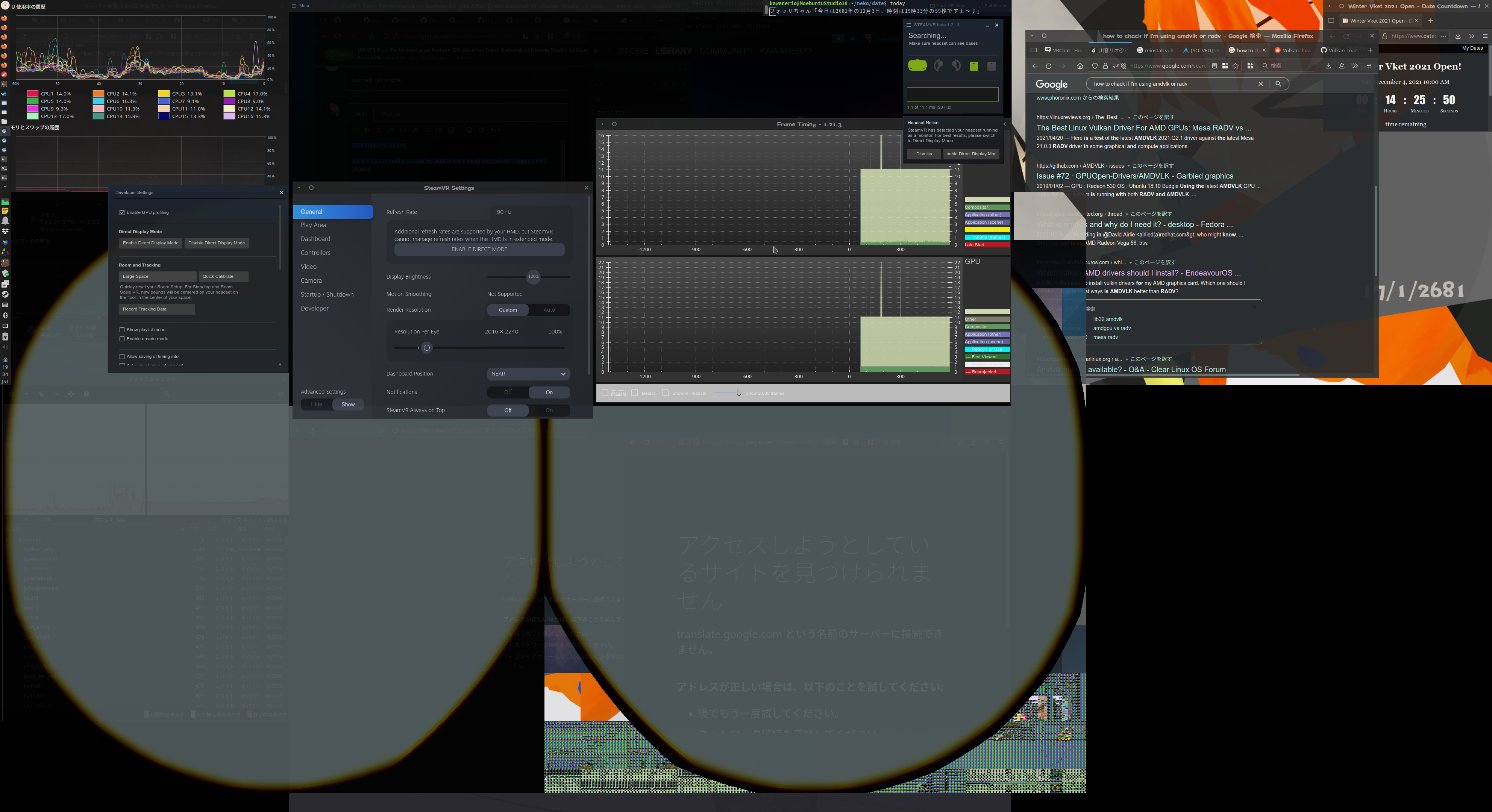Check Allow saving of timing info
Image resolution: width=1492 pixels, height=812 pixels.
(122, 357)
